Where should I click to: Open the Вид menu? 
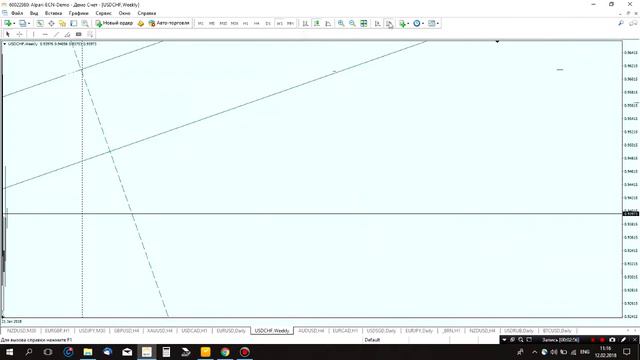click(x=34, y=13)
